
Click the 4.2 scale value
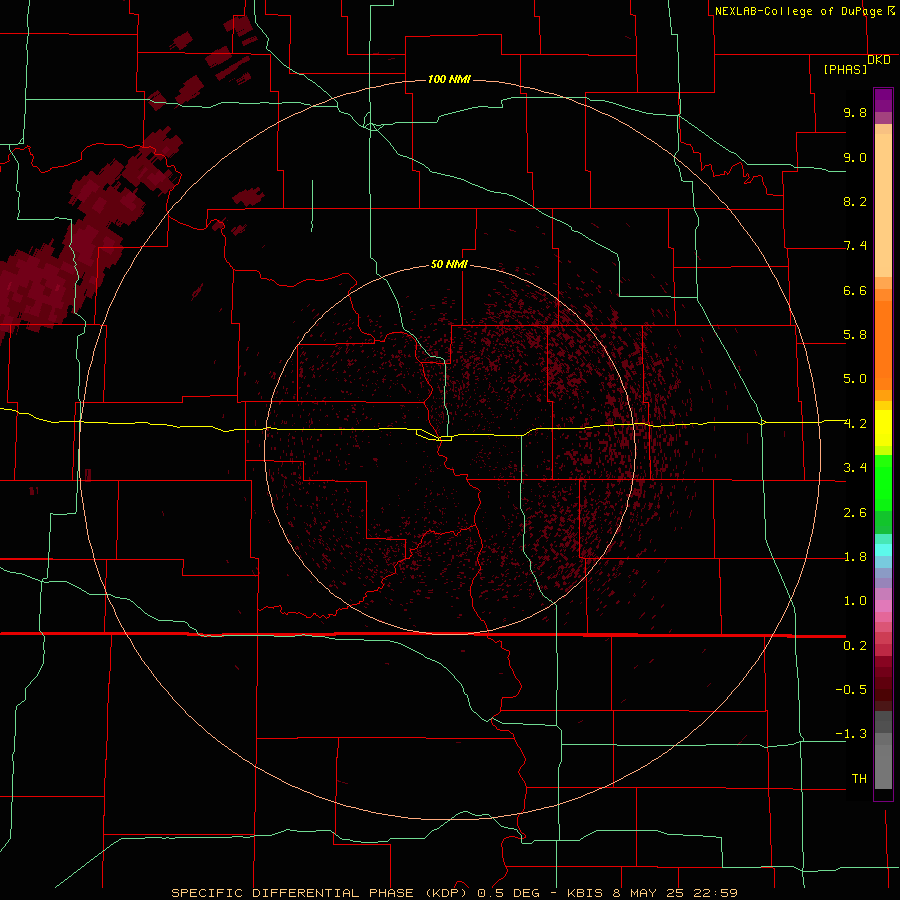855,424
